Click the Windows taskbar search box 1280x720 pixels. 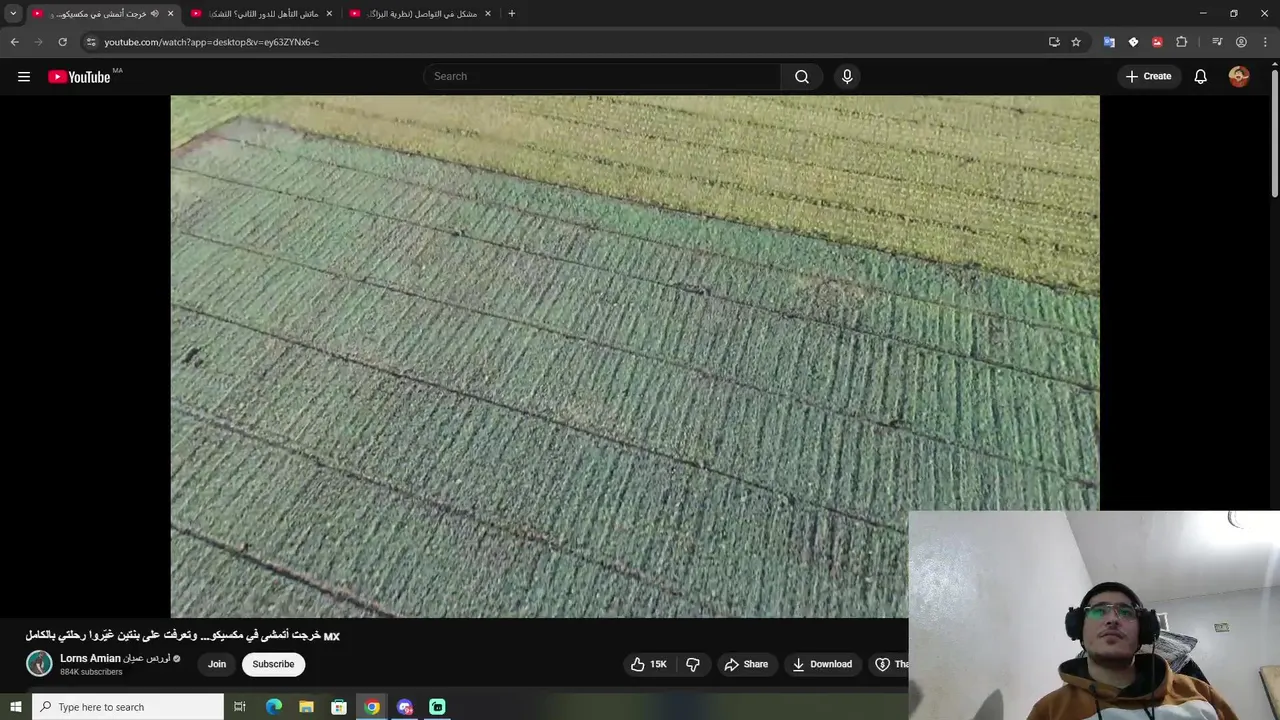128,707
